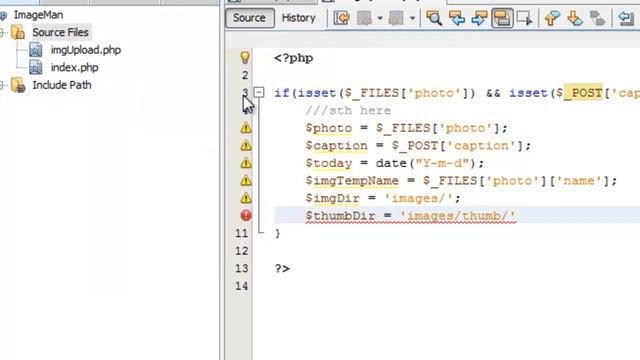Expand the Include Path node
The height and width of the screenshot is (360, 640).
tap(2, 85)
